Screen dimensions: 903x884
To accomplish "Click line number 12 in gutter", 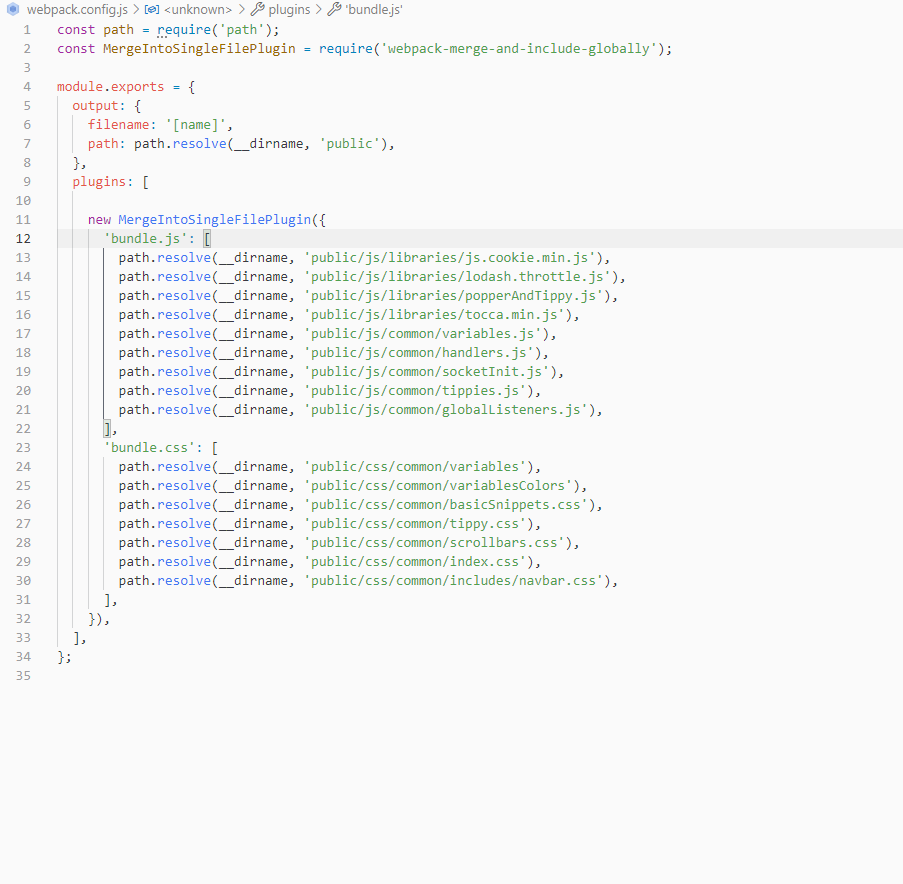I will [23, 239].
